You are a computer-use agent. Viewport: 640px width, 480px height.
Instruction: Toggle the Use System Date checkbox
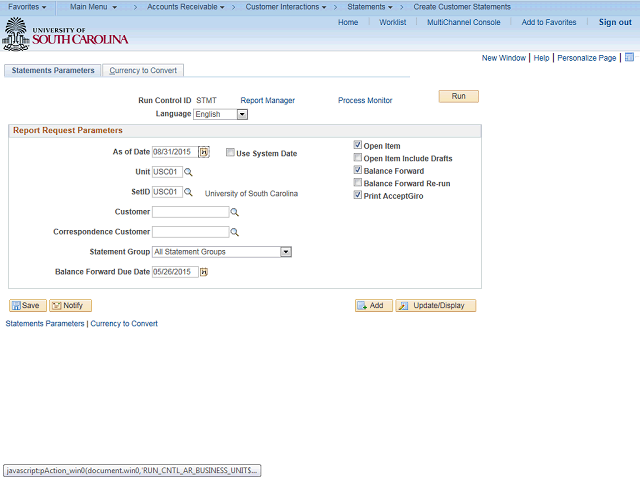[230, 152]
